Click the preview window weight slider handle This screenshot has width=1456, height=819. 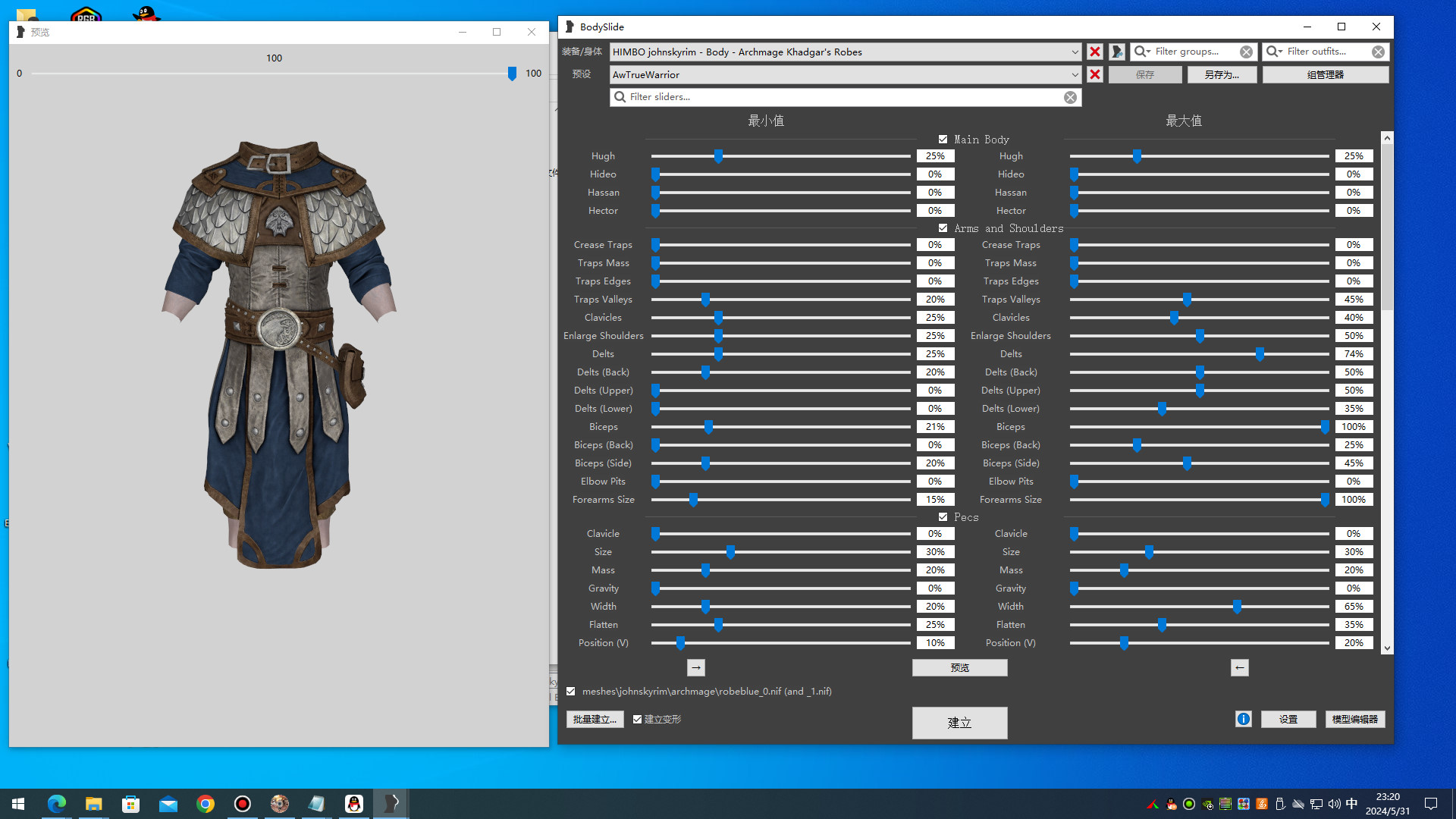coord(512,74)
